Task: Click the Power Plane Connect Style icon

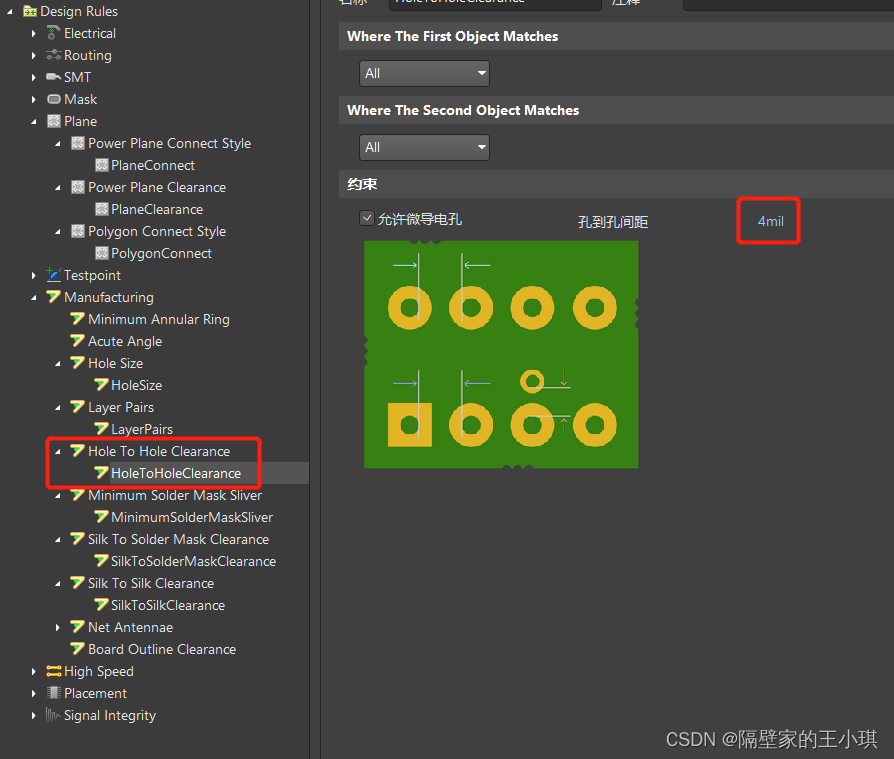Action: 78,143
